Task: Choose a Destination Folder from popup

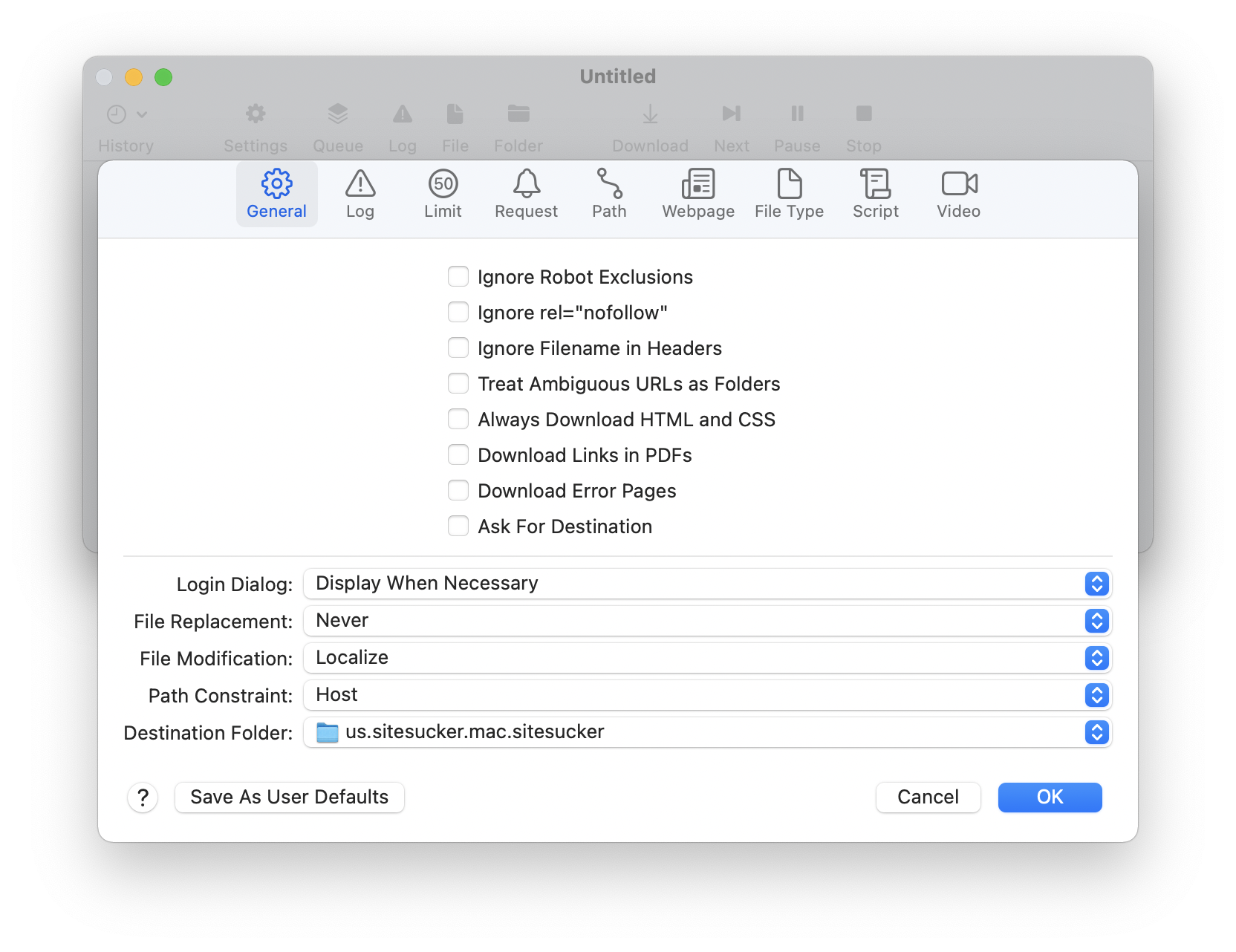Action: tap(707, 732)
